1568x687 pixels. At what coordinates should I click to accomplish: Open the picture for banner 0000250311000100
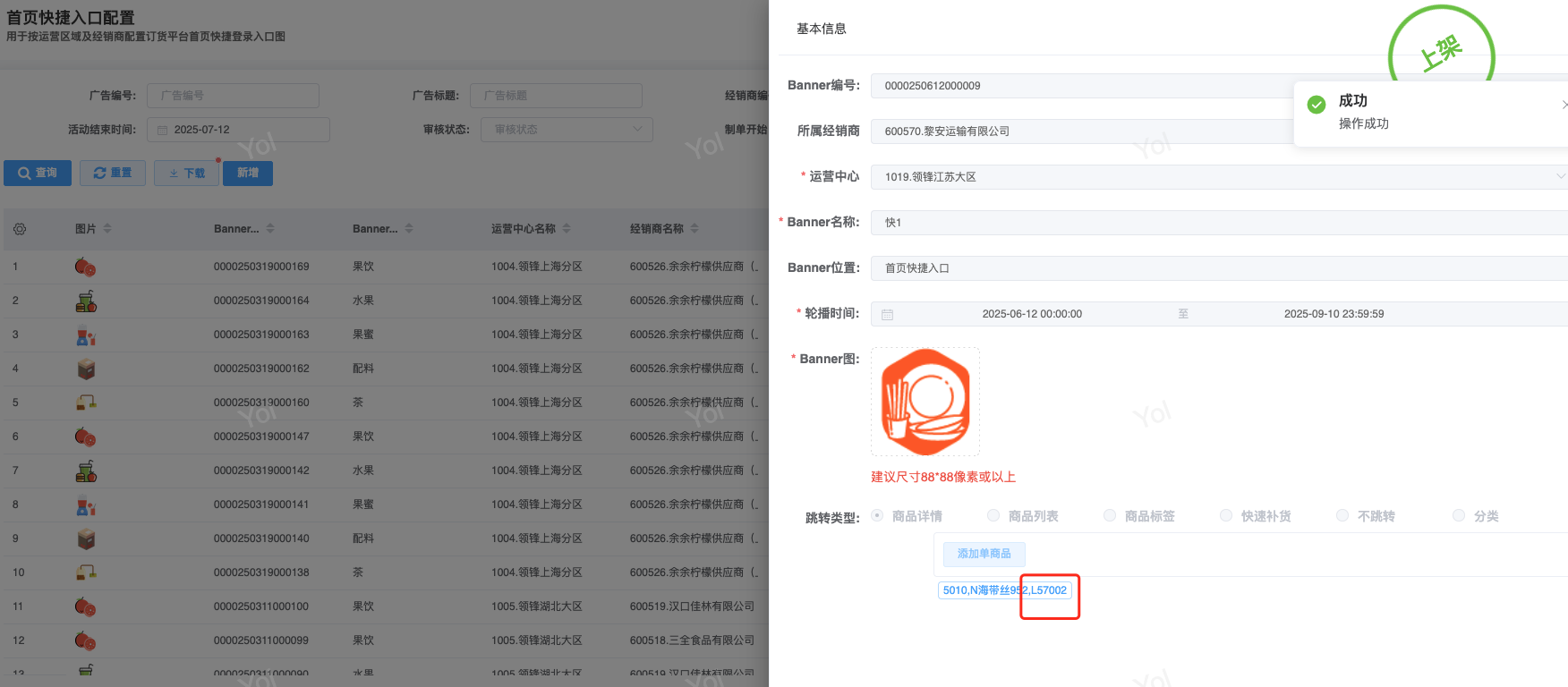click(x=85, y=606)
